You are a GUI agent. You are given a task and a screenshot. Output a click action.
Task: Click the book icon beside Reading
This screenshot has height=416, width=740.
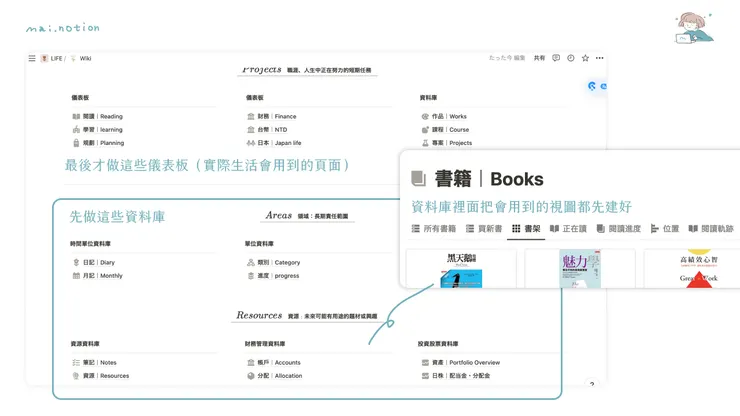tap(76, 116)
